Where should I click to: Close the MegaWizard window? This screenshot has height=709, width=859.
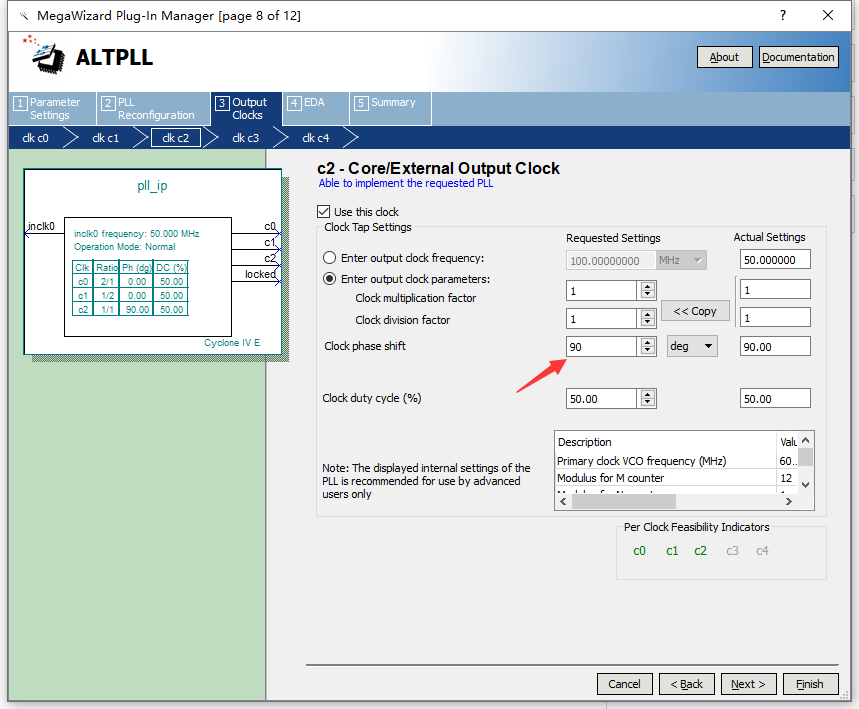pyautogui.click(x=828, y=15)
